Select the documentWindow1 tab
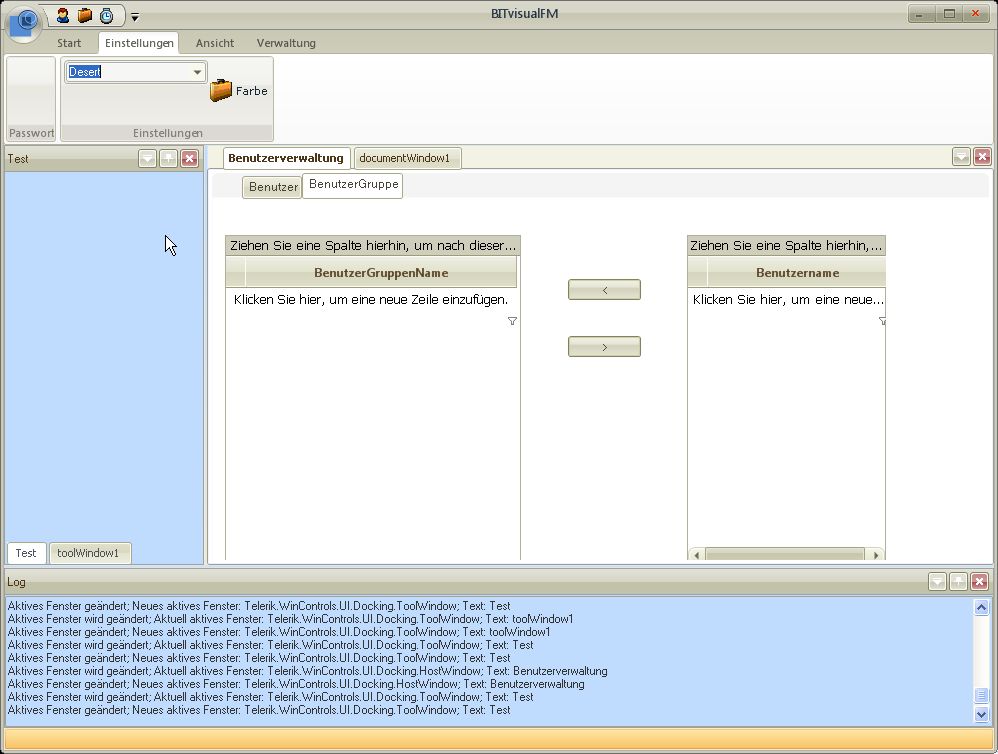 pyautogui.click(x=405, y=158)
